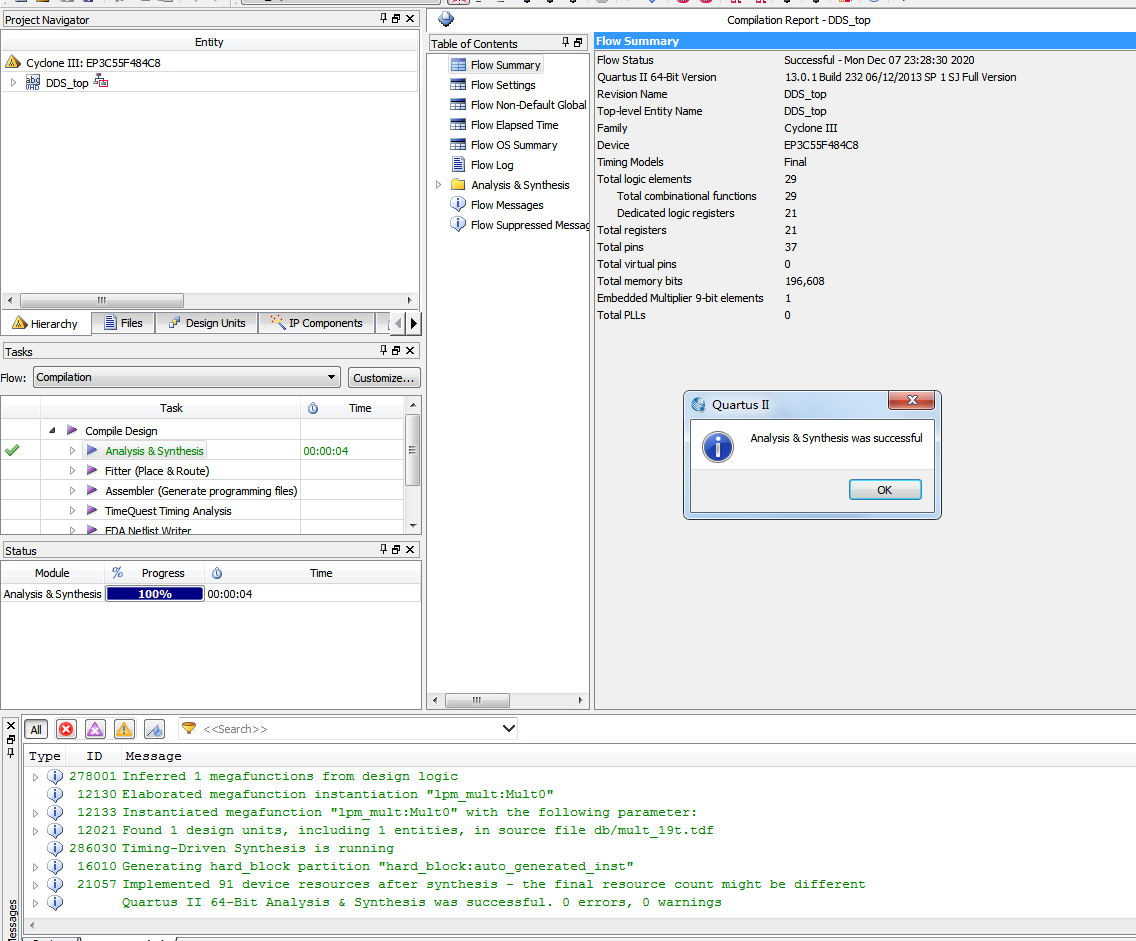Switch to the Design Units tab

point(206,323)
